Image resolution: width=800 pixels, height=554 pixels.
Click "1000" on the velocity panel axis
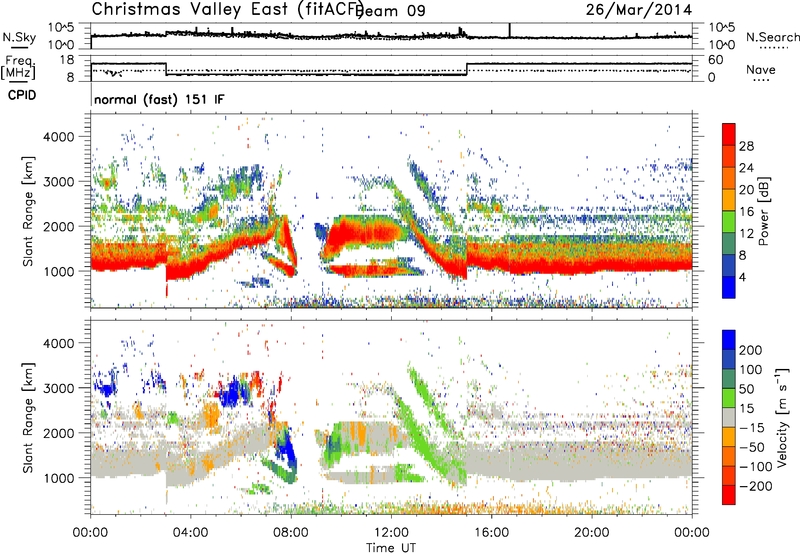coord(59,478)
